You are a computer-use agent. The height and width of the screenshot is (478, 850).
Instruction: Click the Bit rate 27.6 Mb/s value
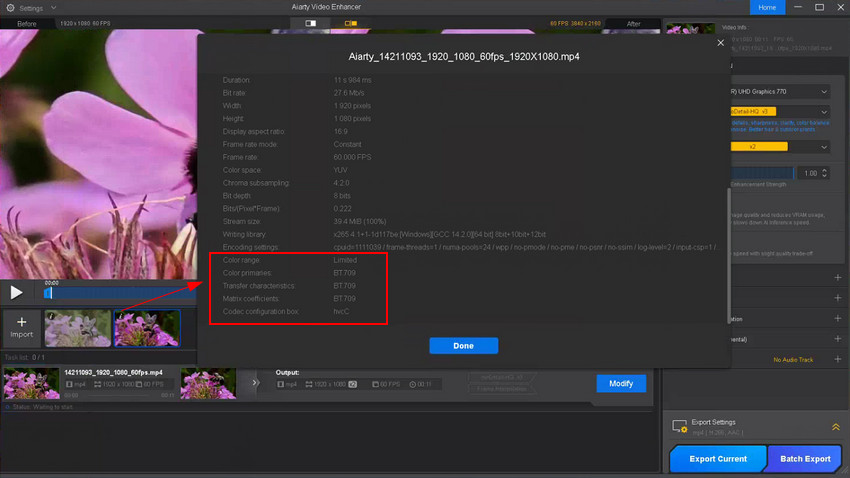tap(349, 93)
